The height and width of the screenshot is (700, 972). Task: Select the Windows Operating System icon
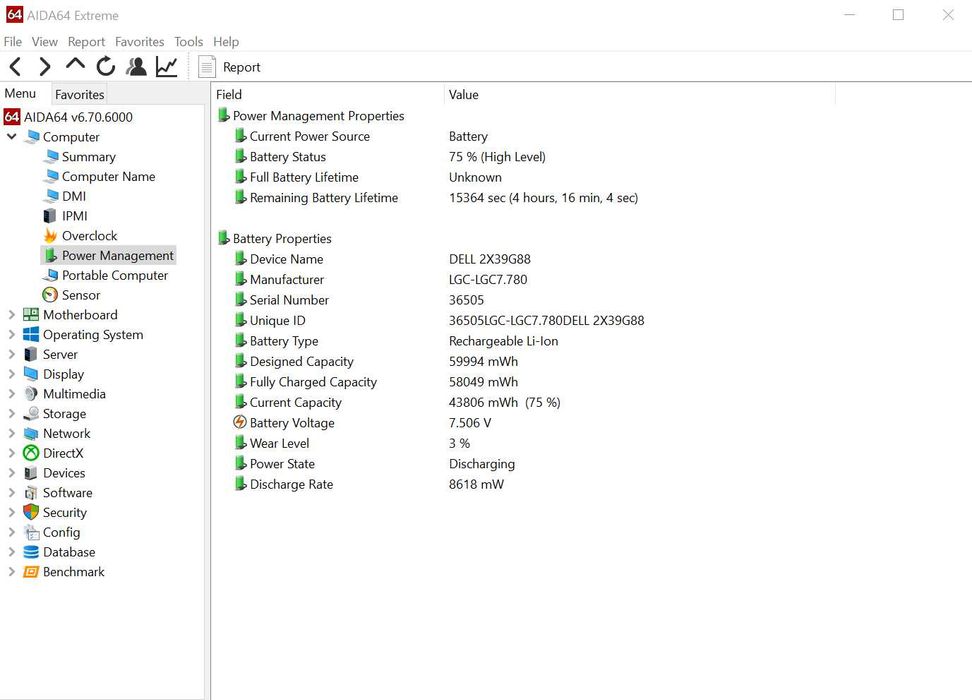(x=30, y=335)
